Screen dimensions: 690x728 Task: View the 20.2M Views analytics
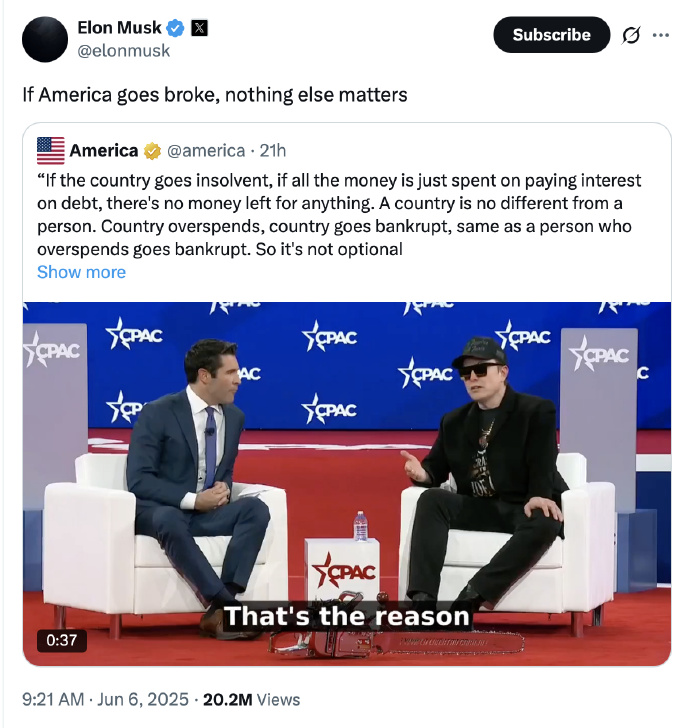(x=251, y=700)
